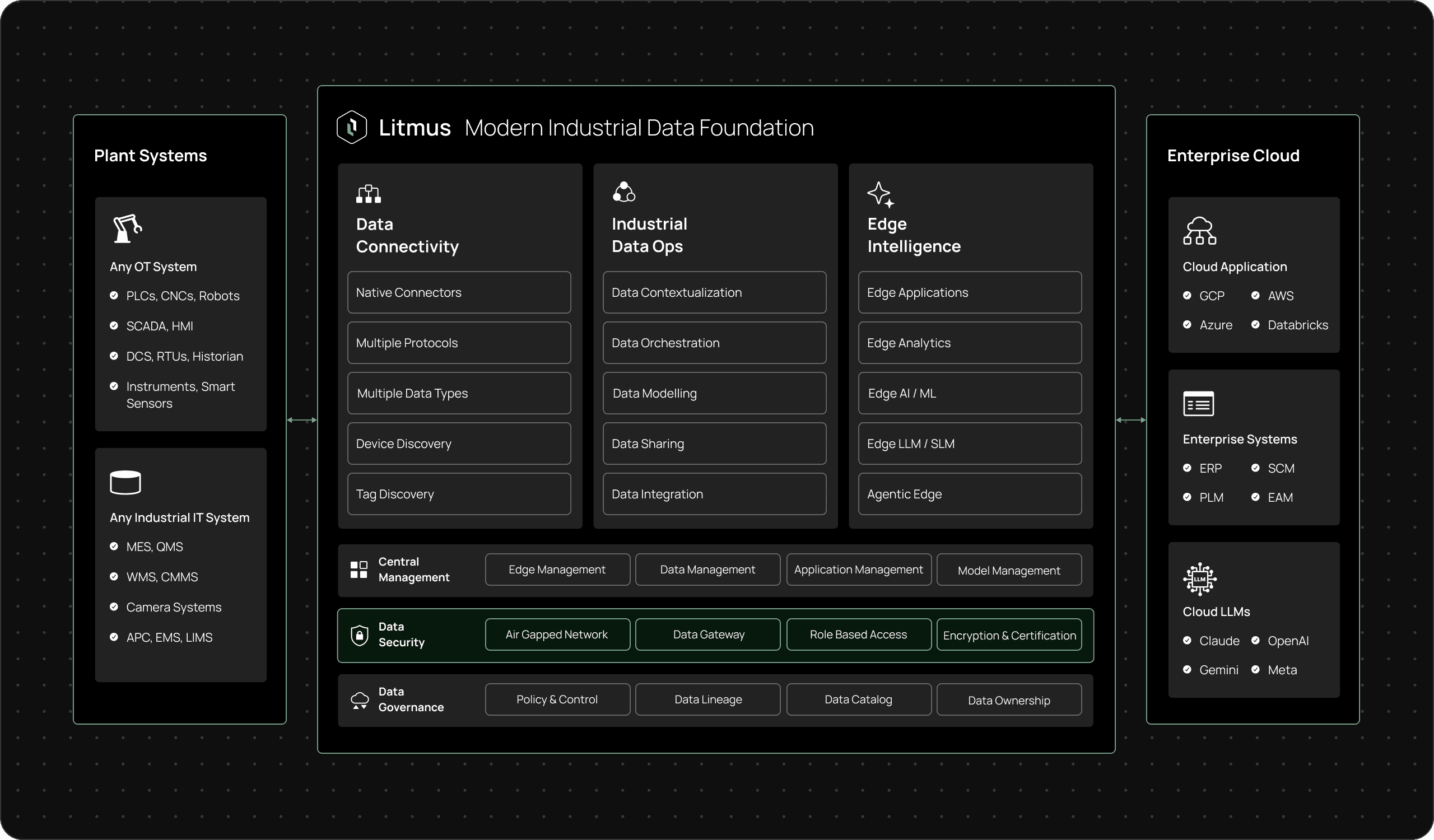Click checkmark bullet beside Databricks
Image resolution: width=1434 pixels, height=840 pixels.
(x=1255, y=325)
